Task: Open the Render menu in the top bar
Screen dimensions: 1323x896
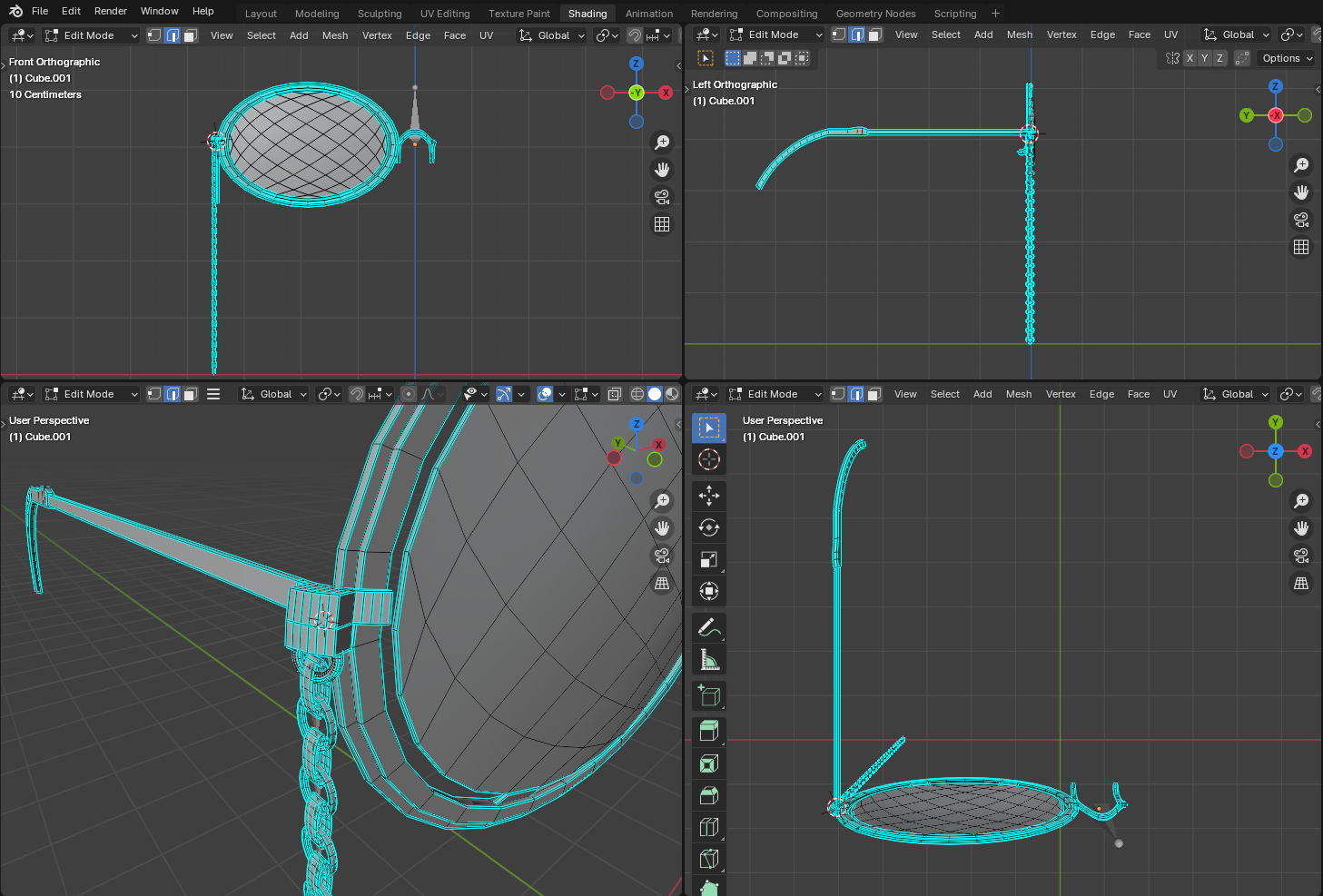Action: coord(111,11)
